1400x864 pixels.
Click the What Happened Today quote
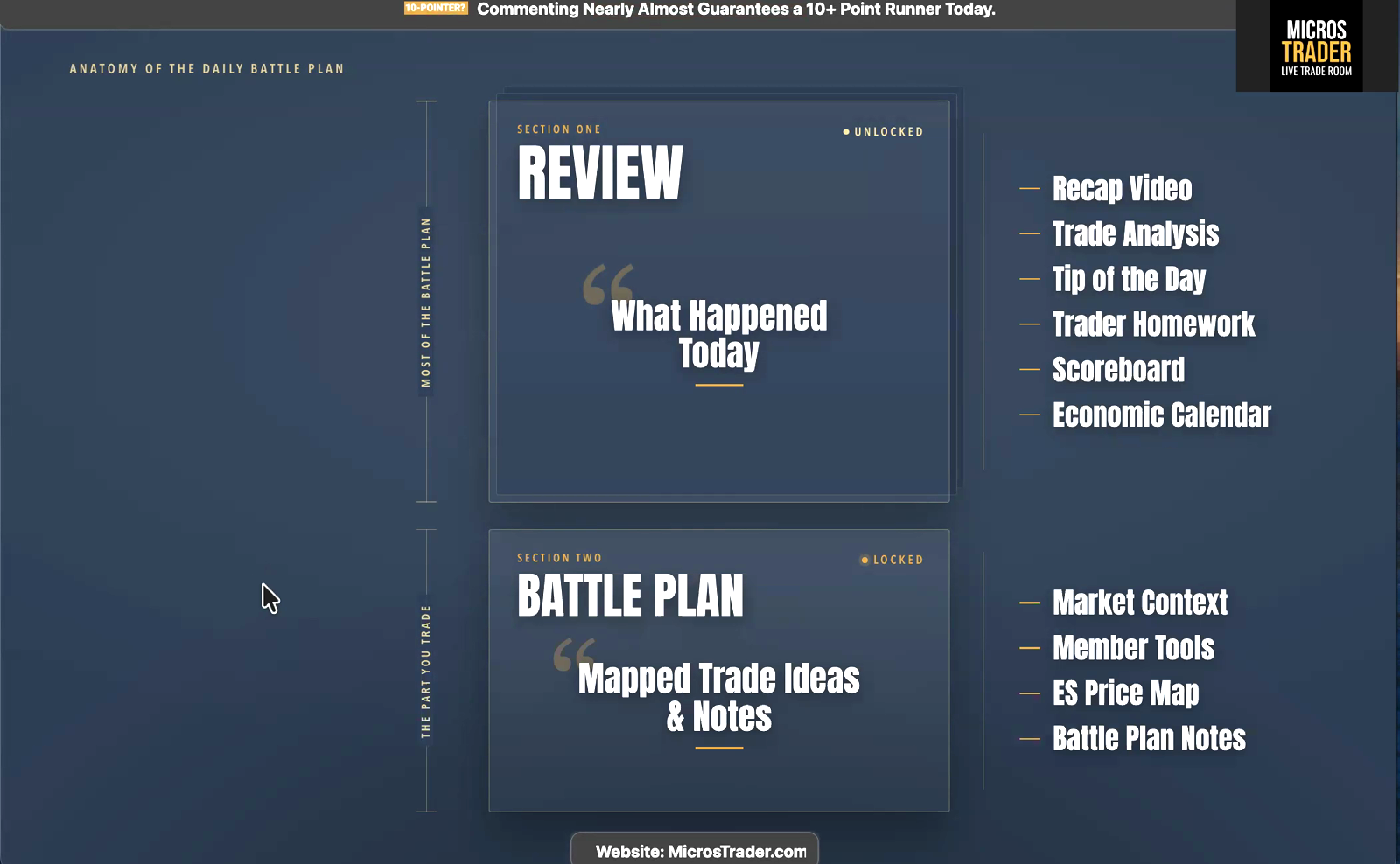coord(718,334)
